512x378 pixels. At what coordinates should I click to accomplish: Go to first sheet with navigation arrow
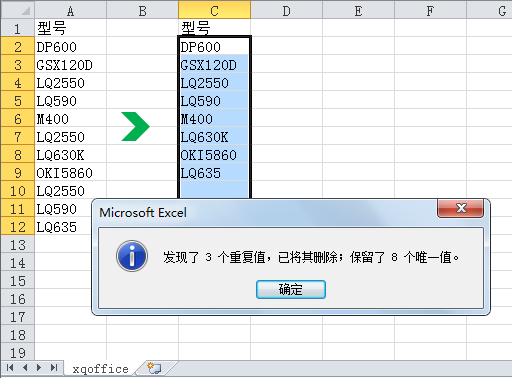[x=10, y=368]
